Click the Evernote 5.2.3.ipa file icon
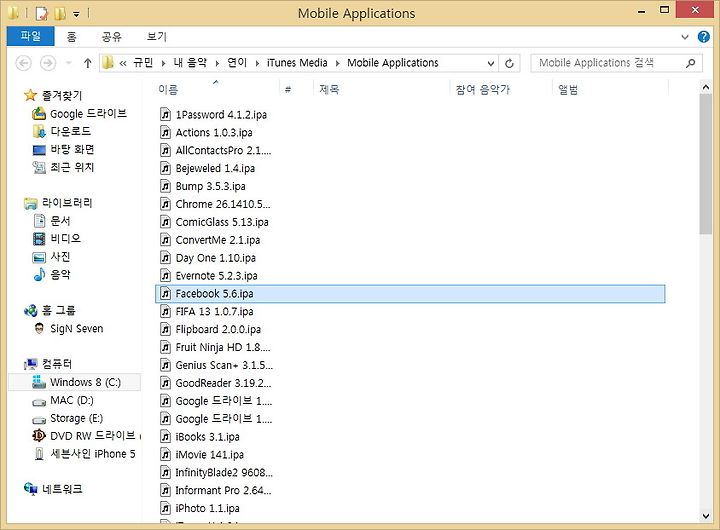 (x=165, y=276)
